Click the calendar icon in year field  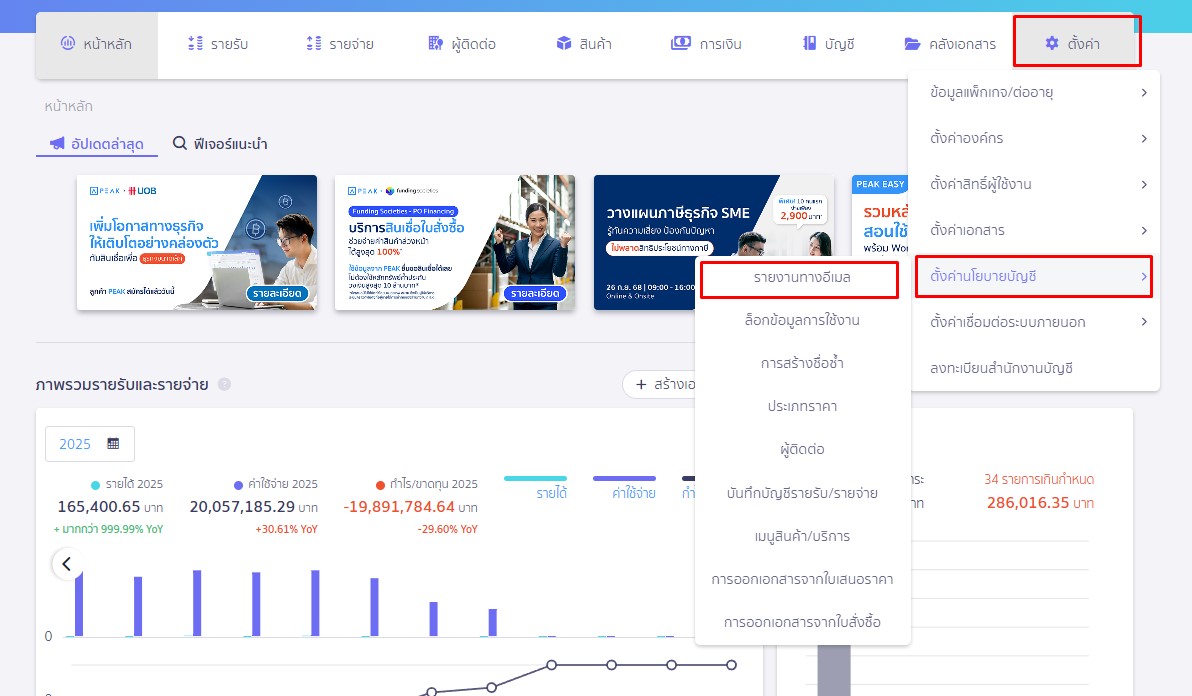(x=113, y=444)
